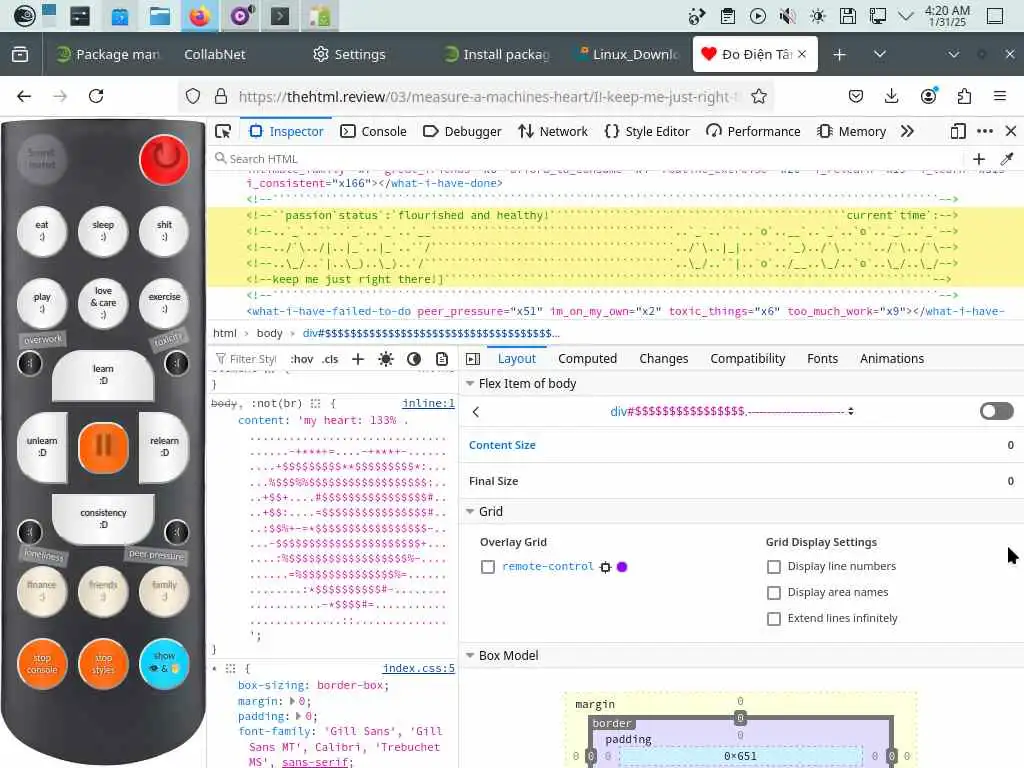Click the Save to Pocket icon
Image resolution: width=1024 pixels, height=768 pixels.
(856, 97)
